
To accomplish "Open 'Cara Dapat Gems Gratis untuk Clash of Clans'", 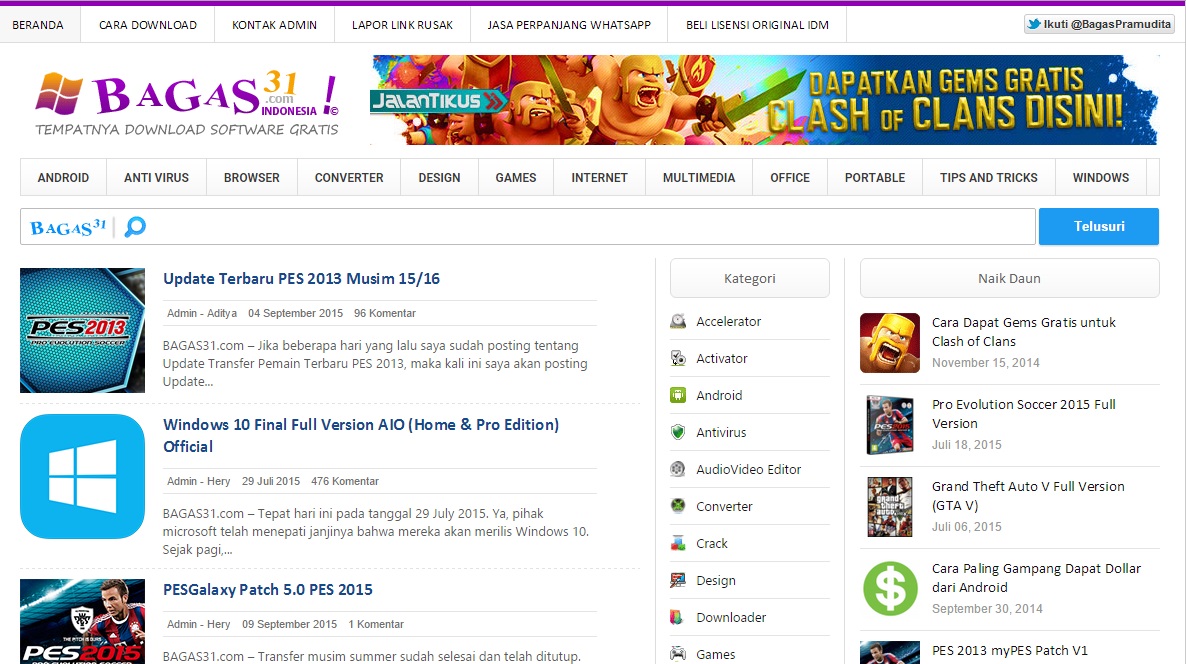I will pyautogui.click(x=1023, y=332).
